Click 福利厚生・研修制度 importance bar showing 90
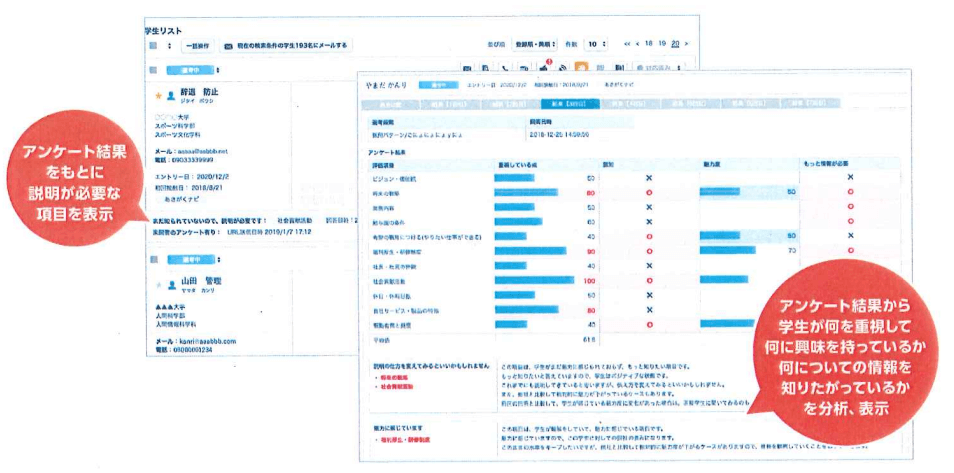954x473 pixels. click(530, 250)
